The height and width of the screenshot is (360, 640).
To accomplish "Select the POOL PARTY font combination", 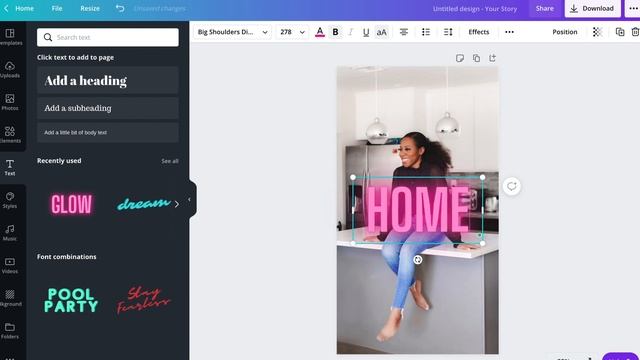I will coord(71,300).
